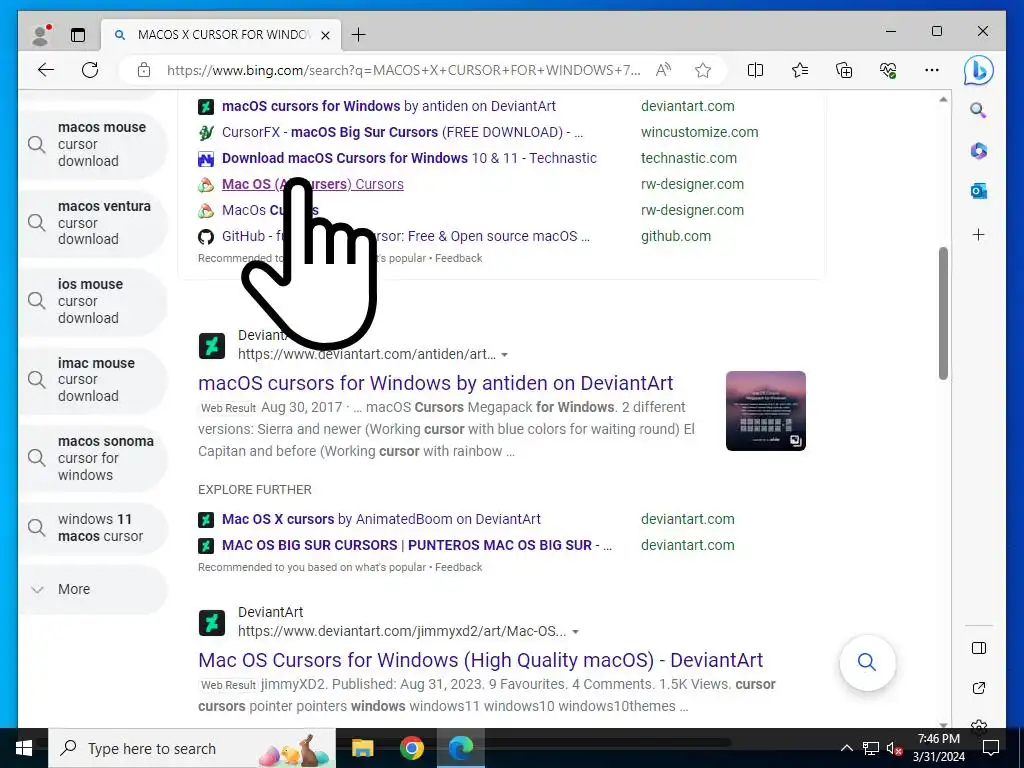Search 'macos mouse cursor download' suggestion

click(x=93, y=144)
